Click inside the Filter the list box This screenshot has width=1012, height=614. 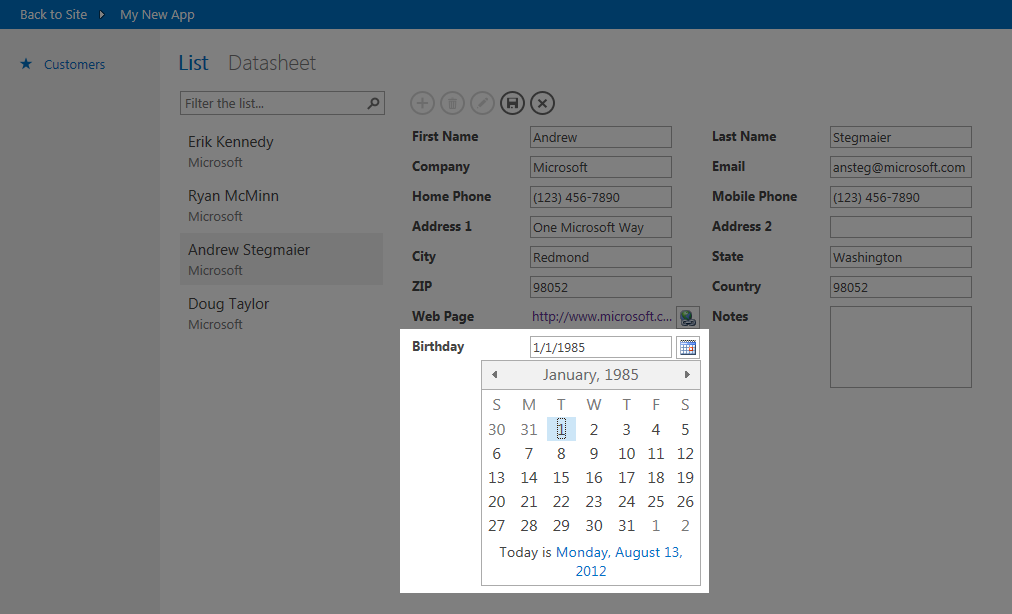tap(270, 103)
